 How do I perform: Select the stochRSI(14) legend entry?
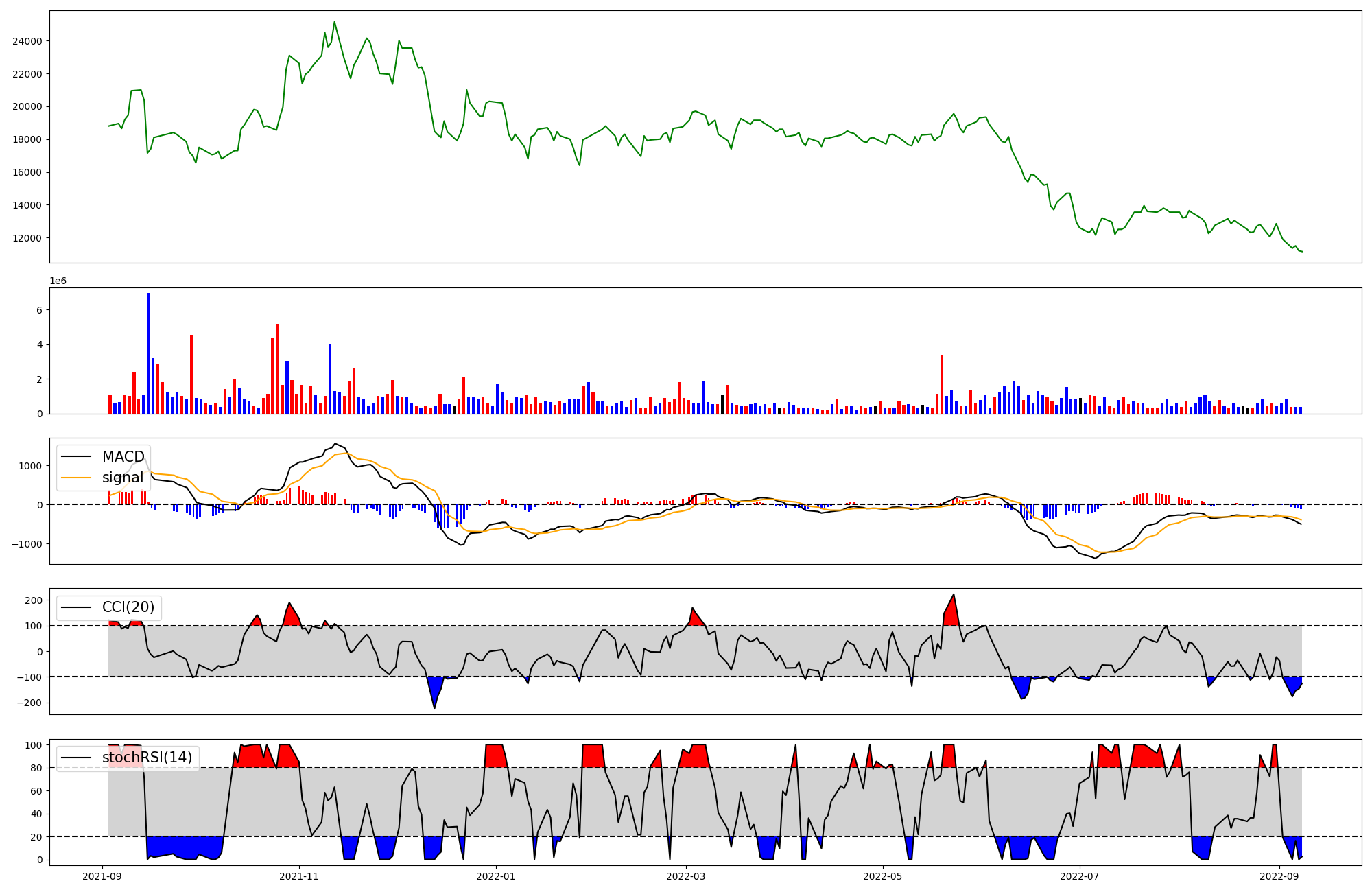(x=147, y=758)
